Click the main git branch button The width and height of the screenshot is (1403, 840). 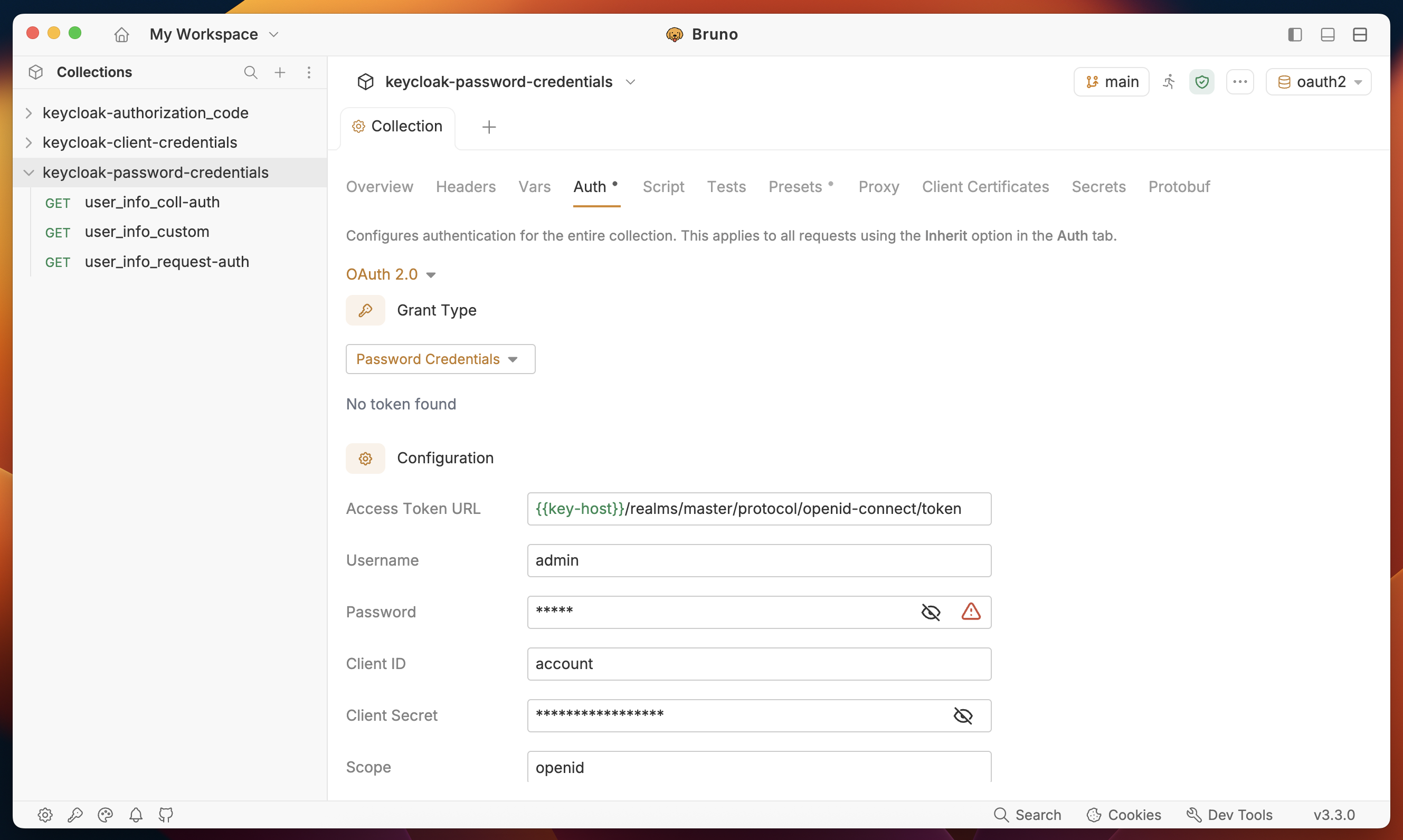tap(1112, 82)
